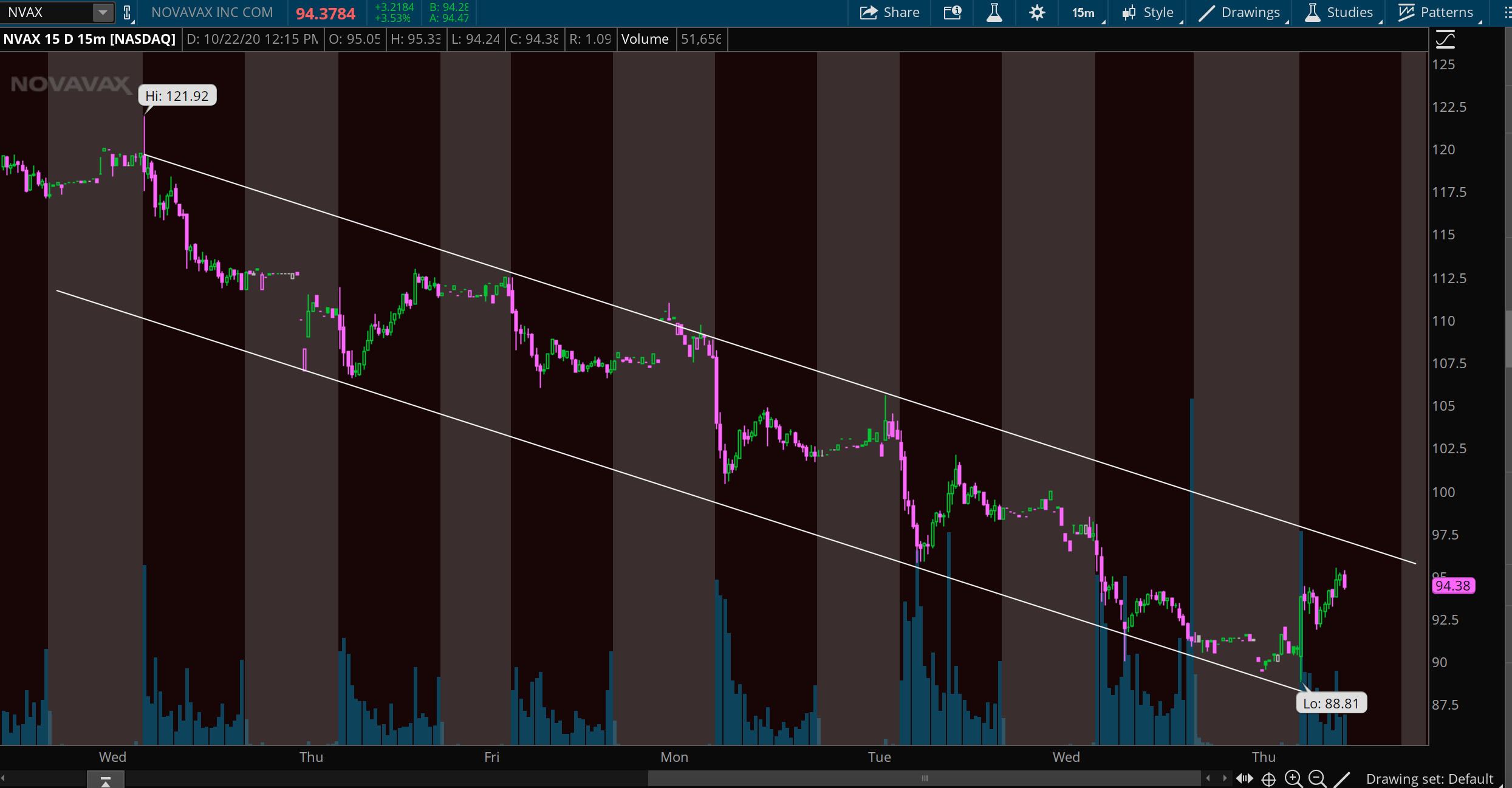
Task: Select the trendline drawing tool icon
Action: [x=1342, y=778]
